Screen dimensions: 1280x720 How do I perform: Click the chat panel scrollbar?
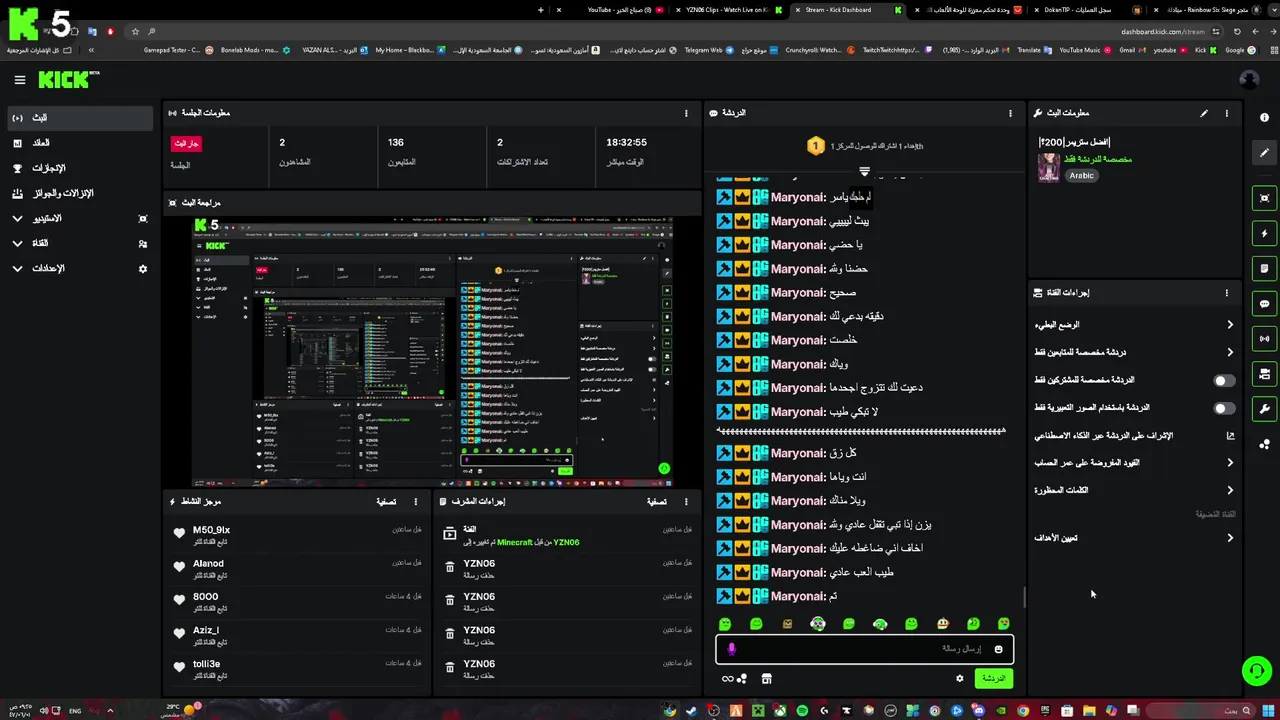point(1023,598)
